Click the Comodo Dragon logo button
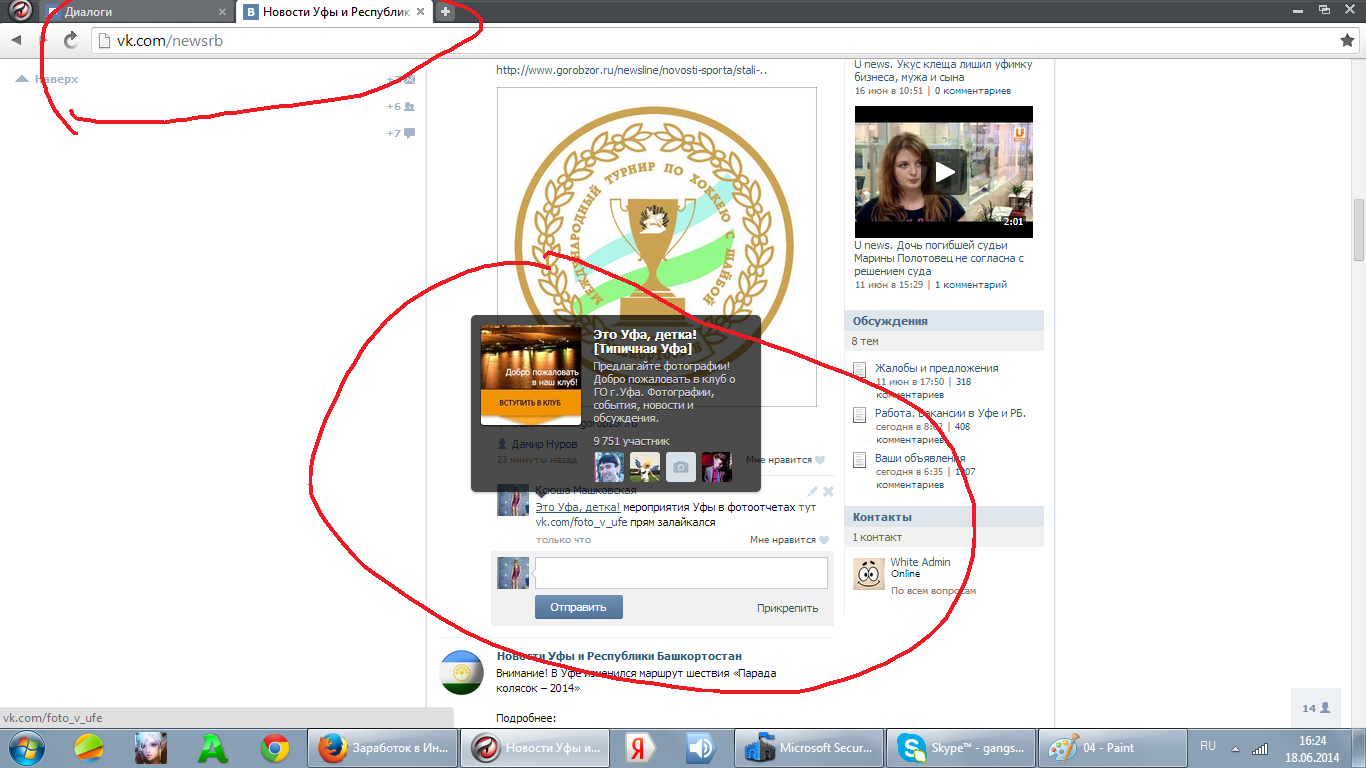The image size is (1366, 768). click(x=20, y=11)
